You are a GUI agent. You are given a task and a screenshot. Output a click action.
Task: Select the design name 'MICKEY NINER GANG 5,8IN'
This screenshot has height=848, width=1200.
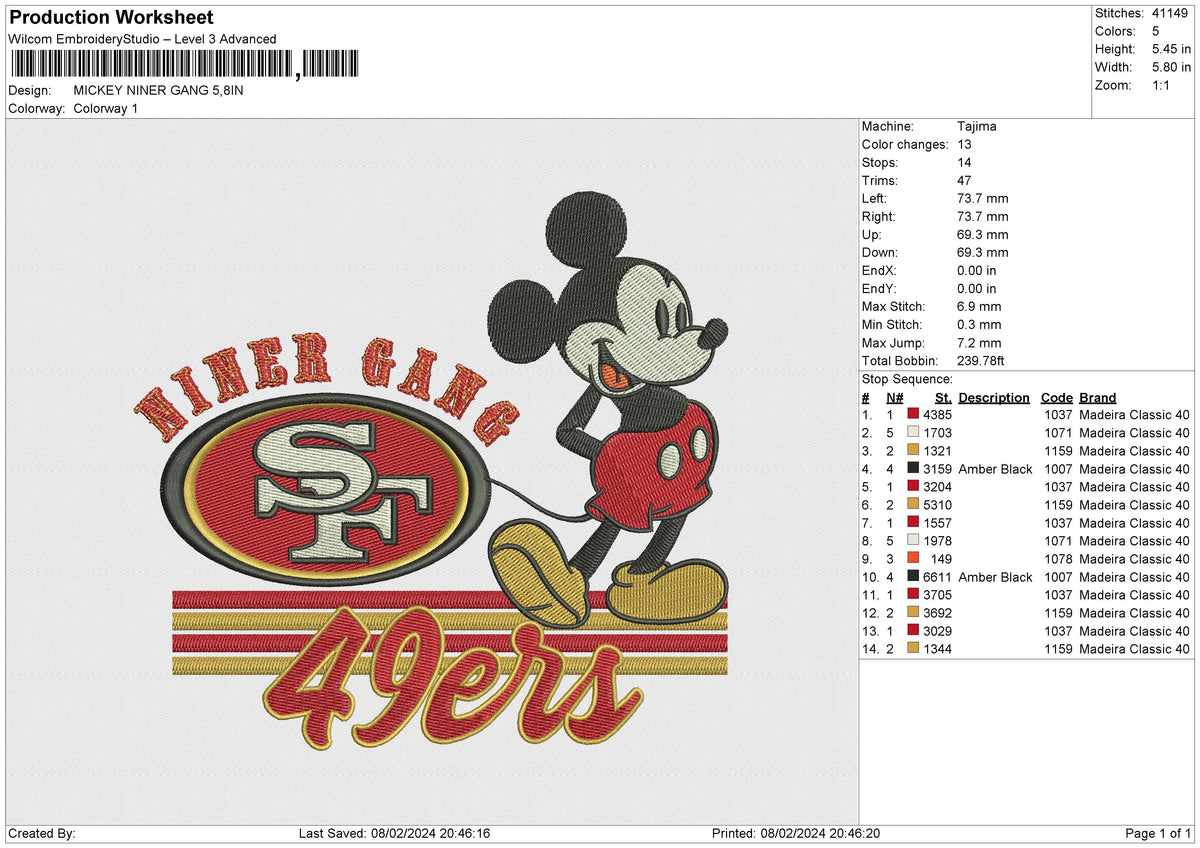coord(158,90)
